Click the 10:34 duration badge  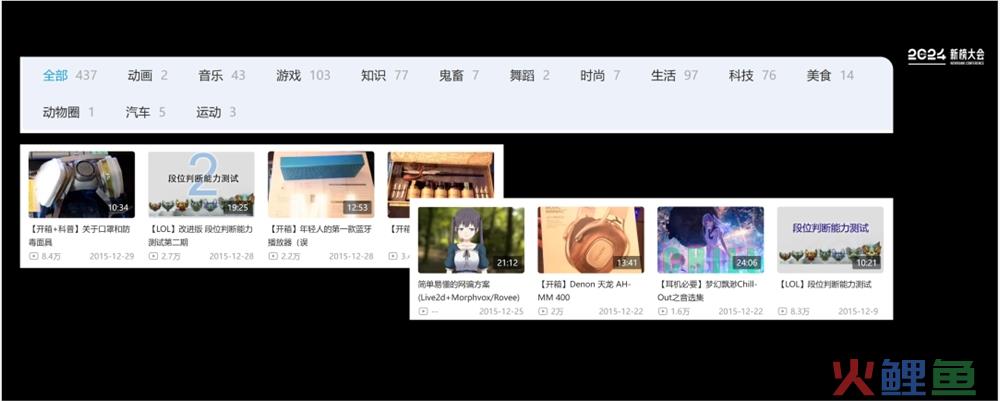(x=119, y=208)
